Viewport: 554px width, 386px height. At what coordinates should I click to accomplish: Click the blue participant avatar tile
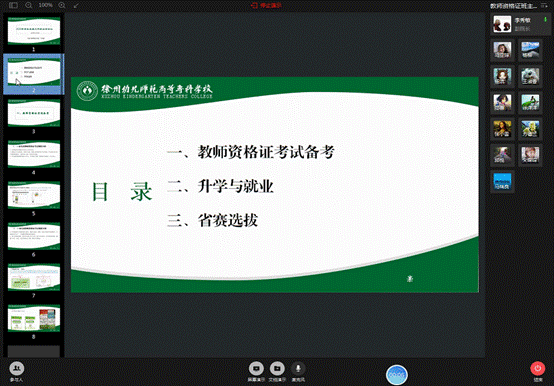[x=502, y=182]
